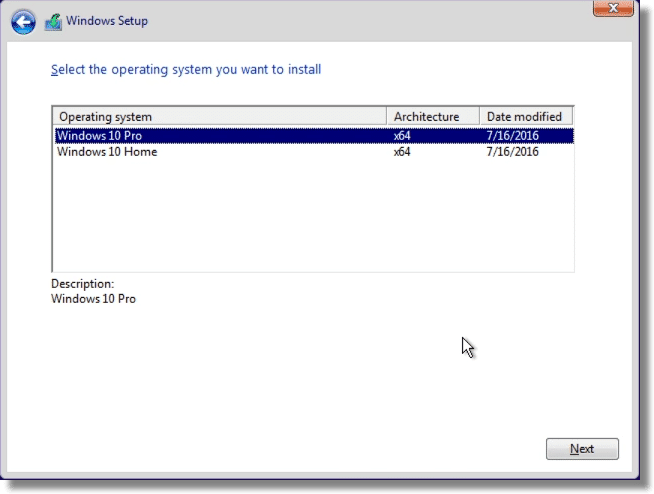Go back with the blue arrow button

(x=23, y=22)
